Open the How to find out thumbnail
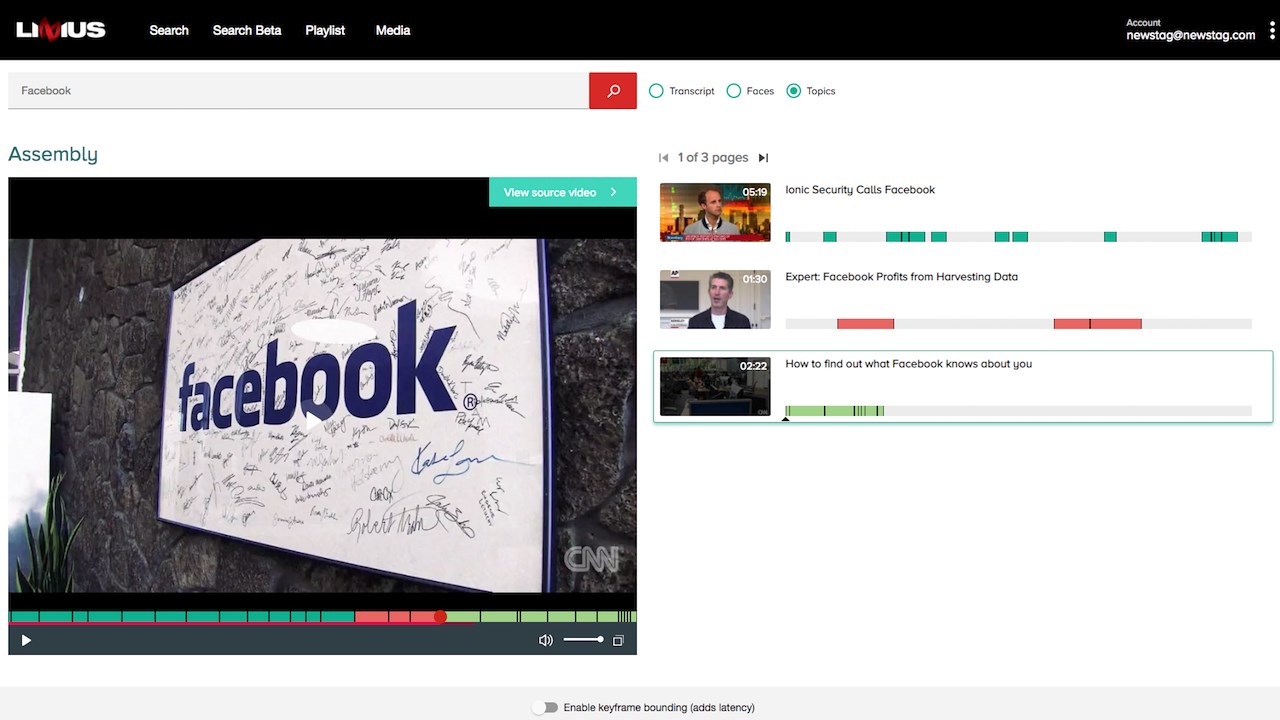The image size is (1280, 720). 715,386
